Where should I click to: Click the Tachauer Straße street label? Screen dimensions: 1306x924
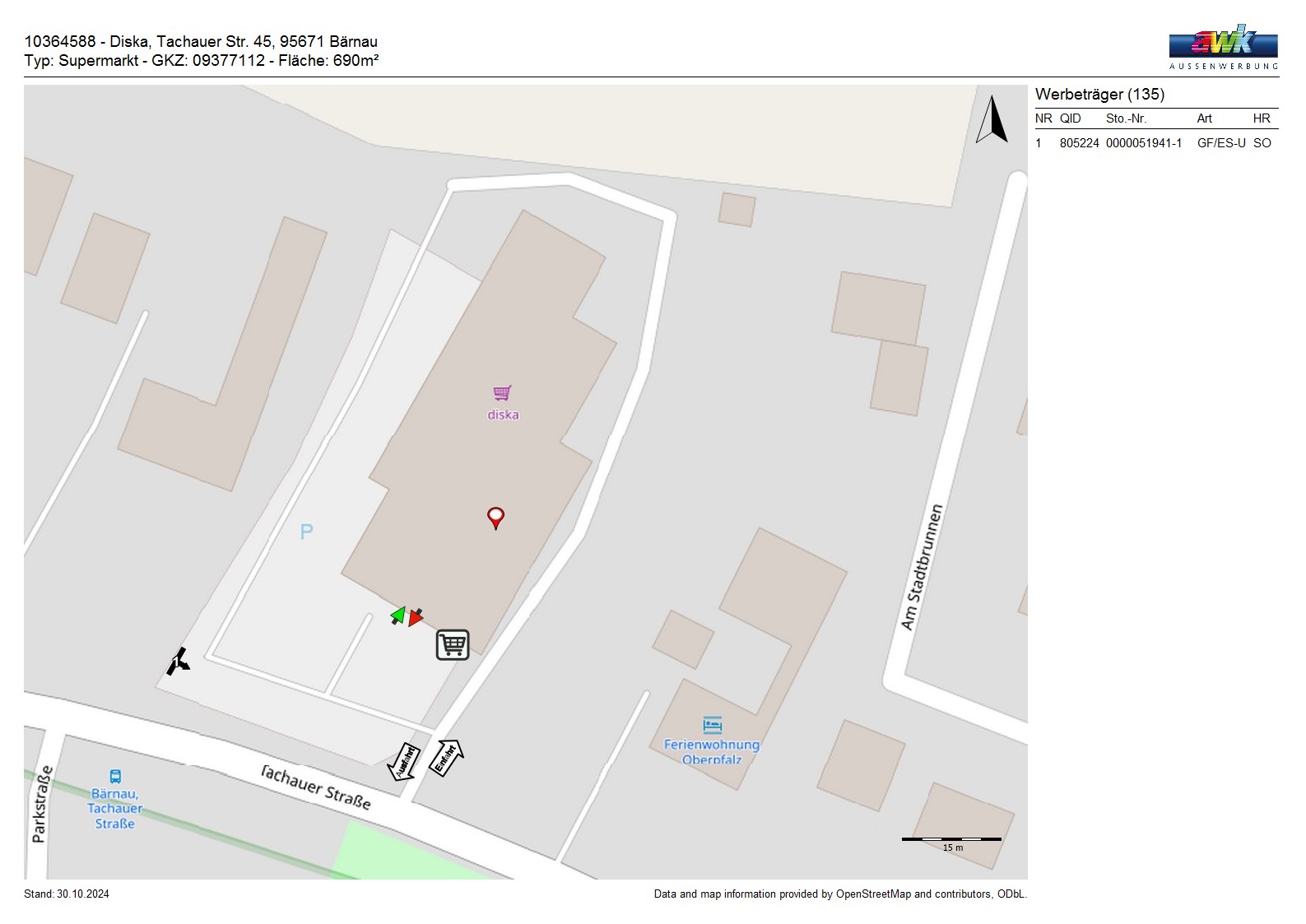point(315,787)
